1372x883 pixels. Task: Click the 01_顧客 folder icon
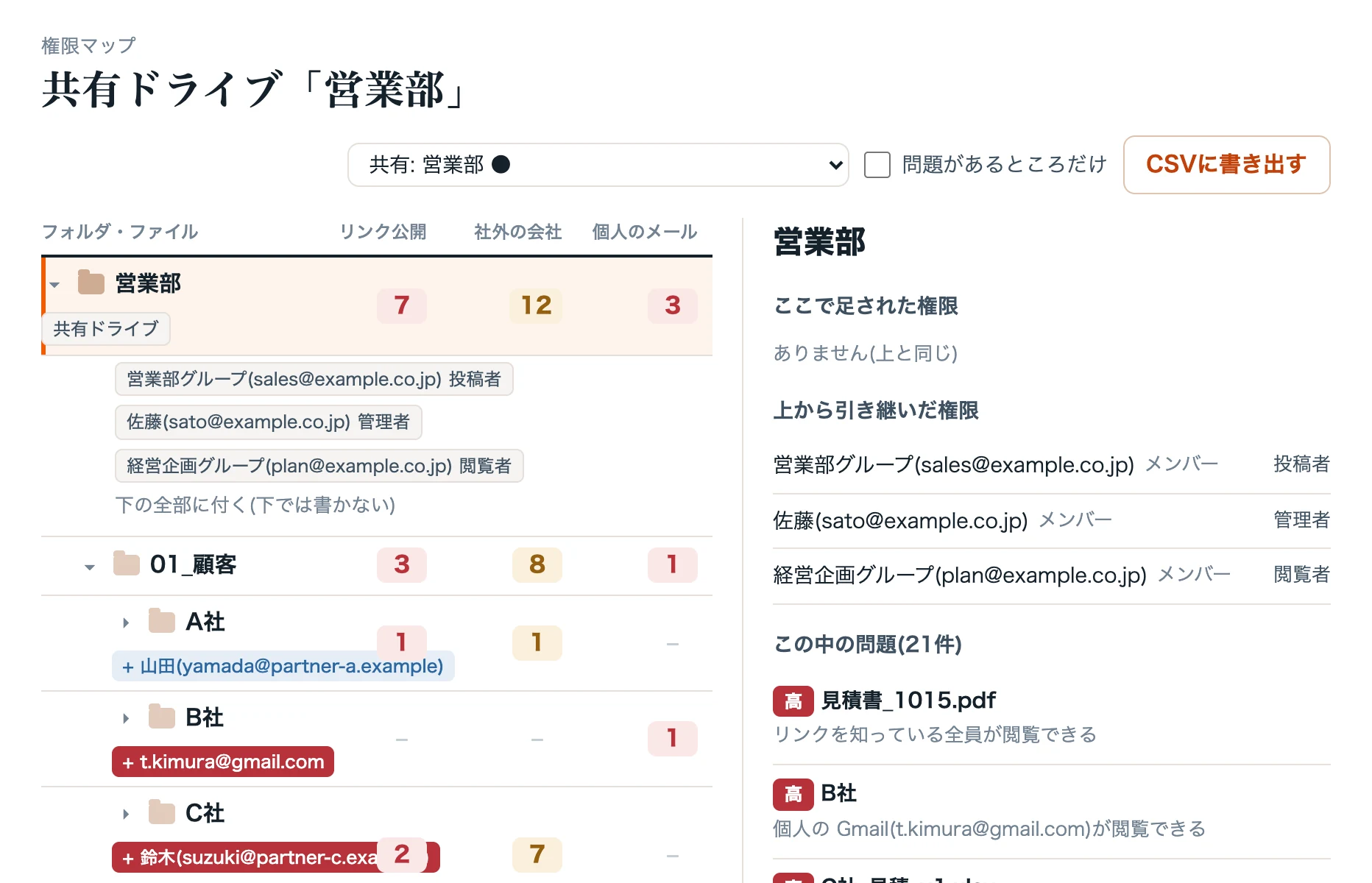coord(127,564)
